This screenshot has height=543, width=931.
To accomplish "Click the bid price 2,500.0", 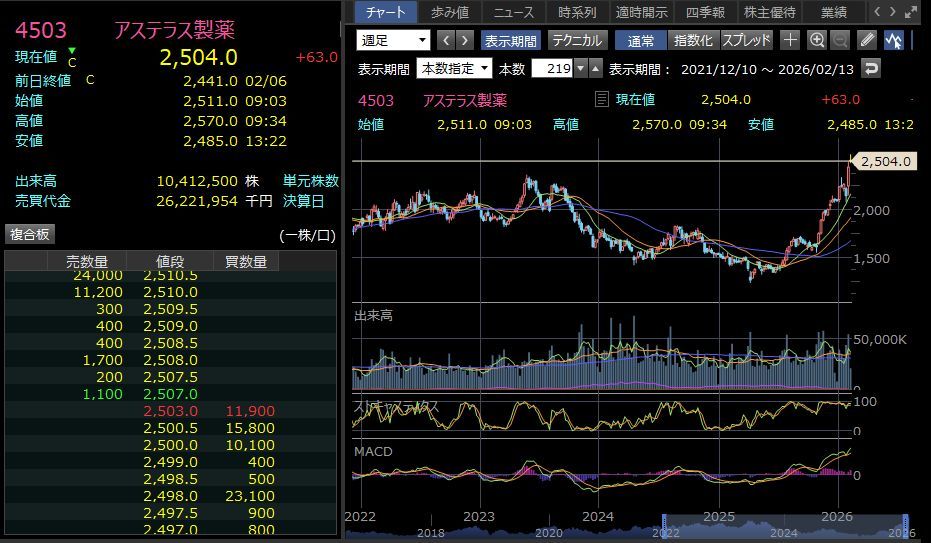I will click(170, 445).
